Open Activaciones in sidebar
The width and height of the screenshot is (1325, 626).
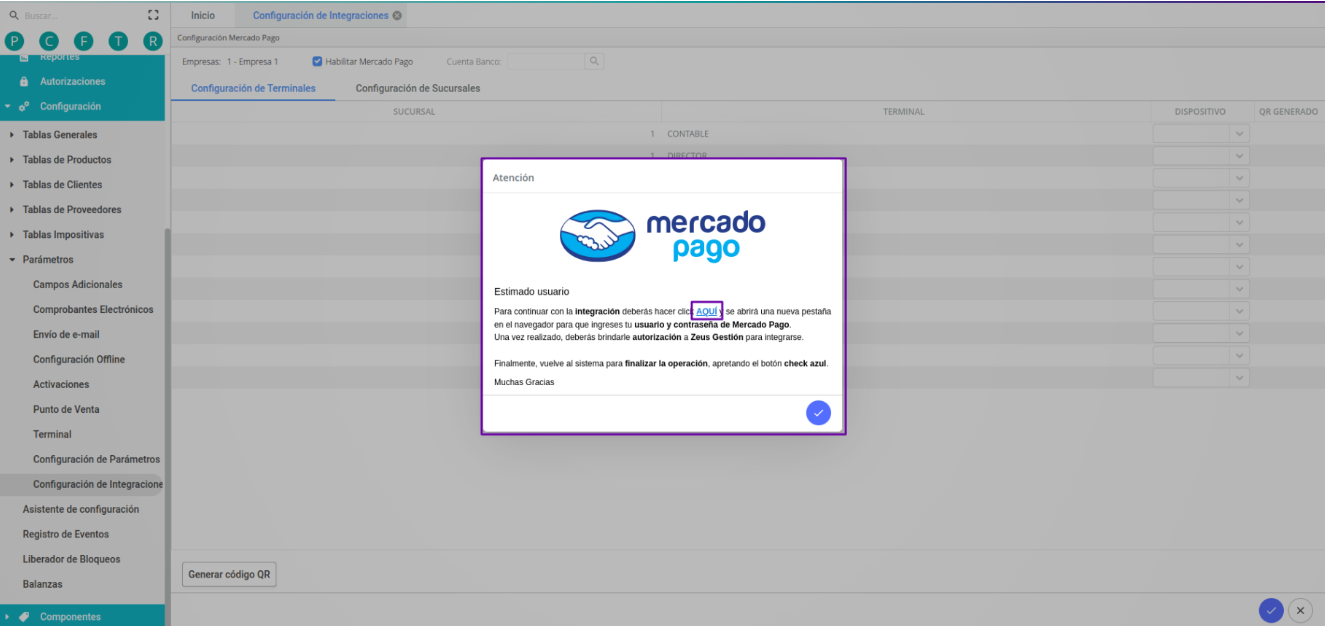pyautogui.click(x=61, y=385)
